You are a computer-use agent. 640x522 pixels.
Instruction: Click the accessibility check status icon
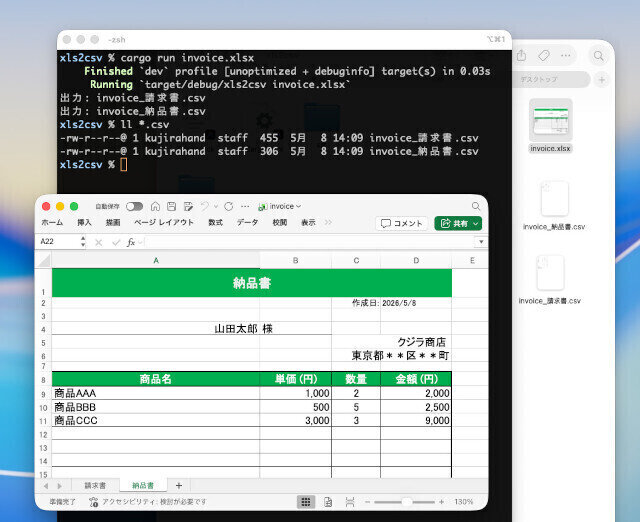93,502
